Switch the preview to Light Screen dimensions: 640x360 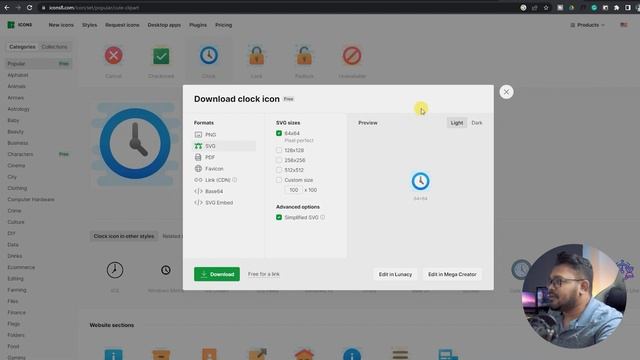pyautogui.click(x=457, y=123)
